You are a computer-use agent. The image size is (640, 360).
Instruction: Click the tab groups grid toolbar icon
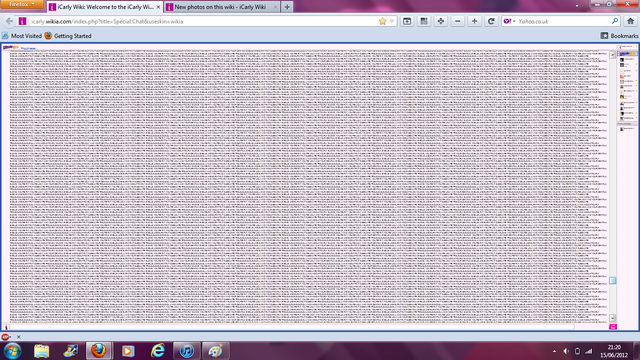[424, 21]
